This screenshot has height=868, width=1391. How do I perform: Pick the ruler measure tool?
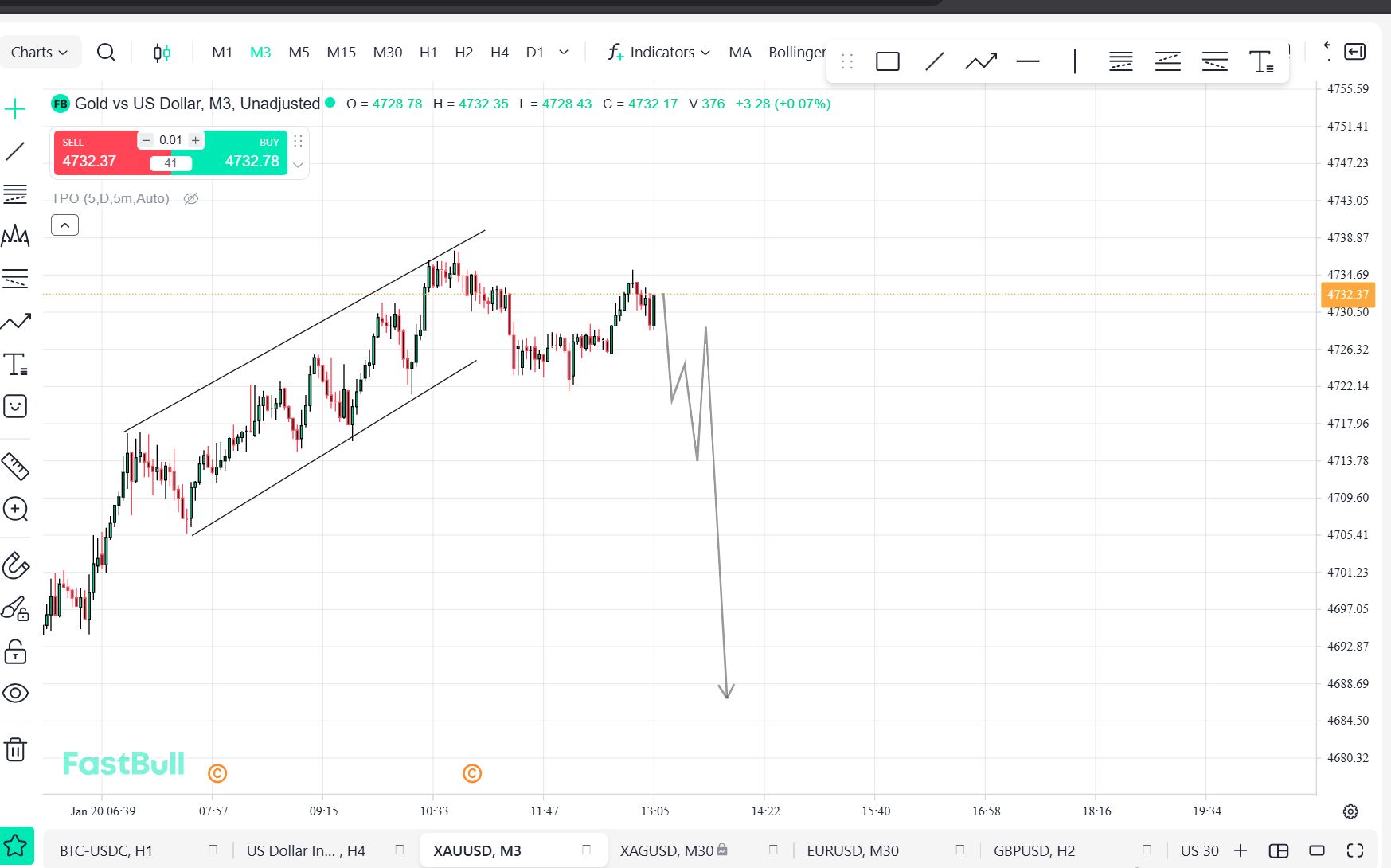[x=15, y=467]
